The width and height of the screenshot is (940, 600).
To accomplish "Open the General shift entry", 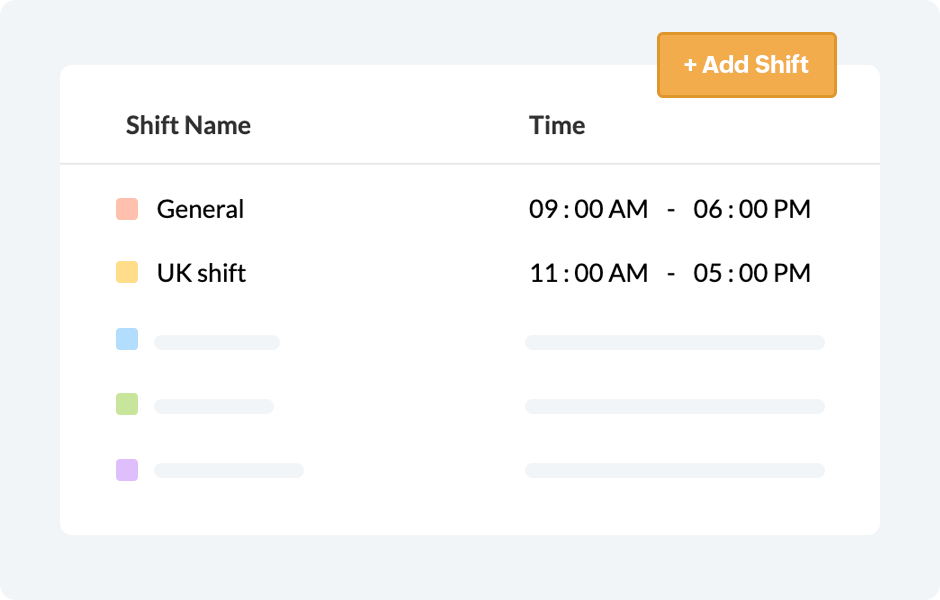I will click(x=200, y=209).
